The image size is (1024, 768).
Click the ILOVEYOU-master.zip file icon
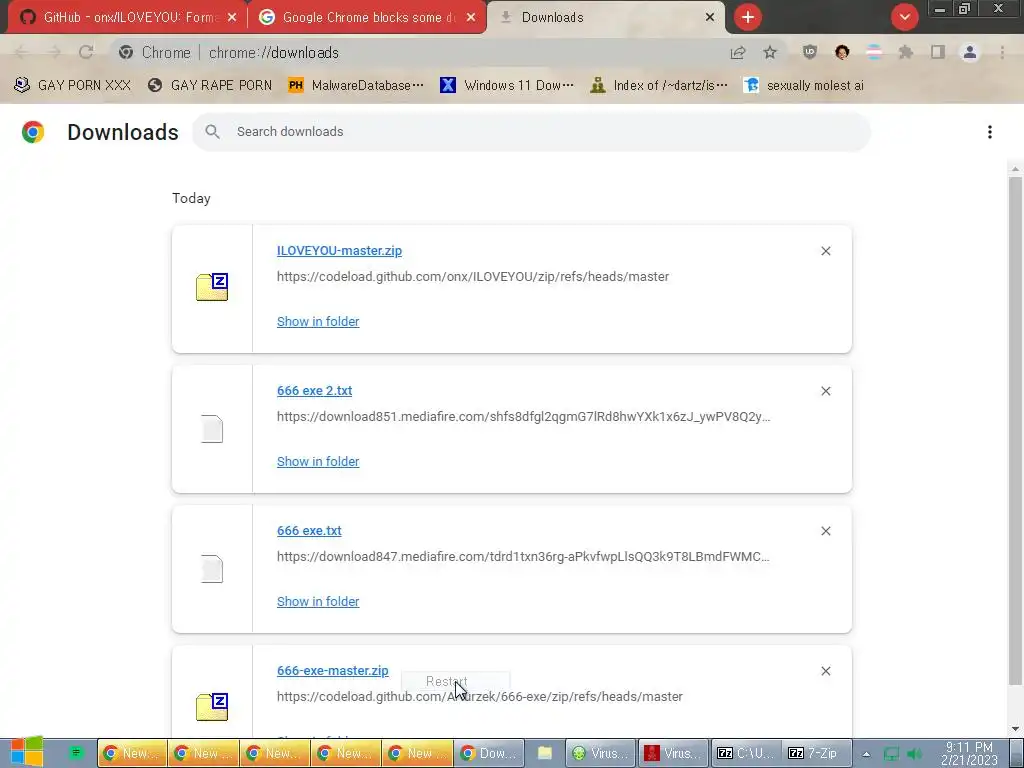[x=212, y=287]
